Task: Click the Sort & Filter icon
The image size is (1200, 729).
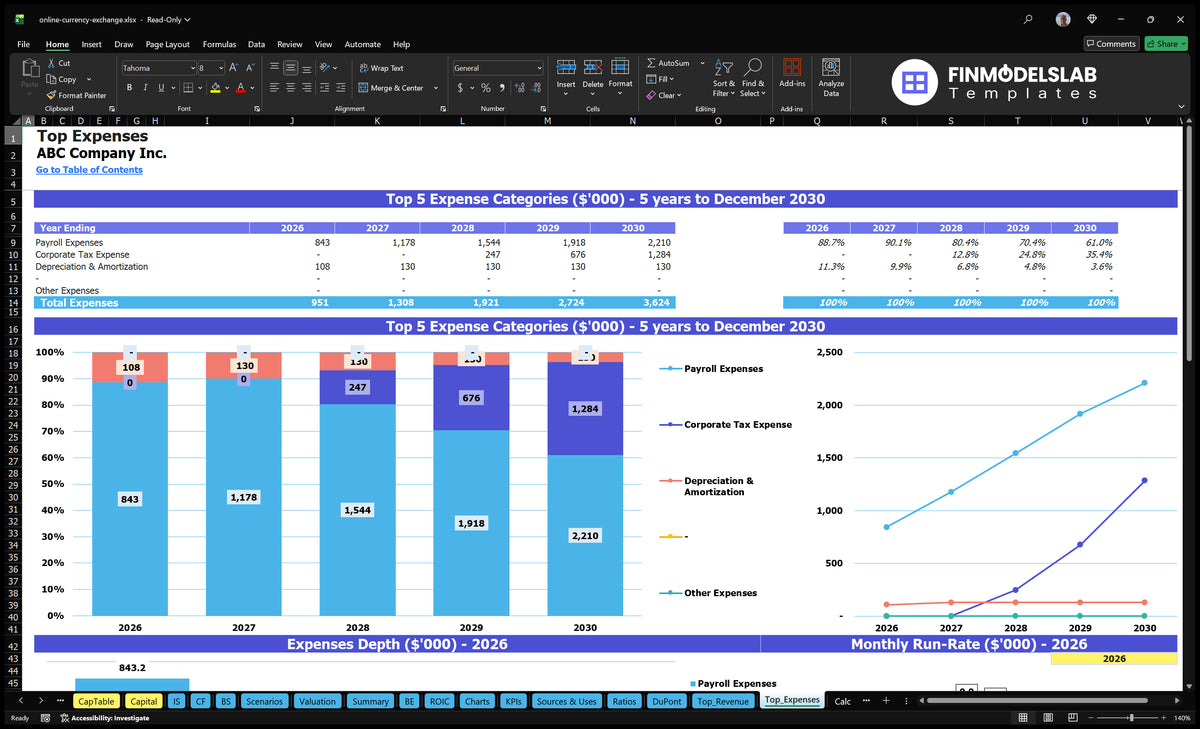Action: 724,77
